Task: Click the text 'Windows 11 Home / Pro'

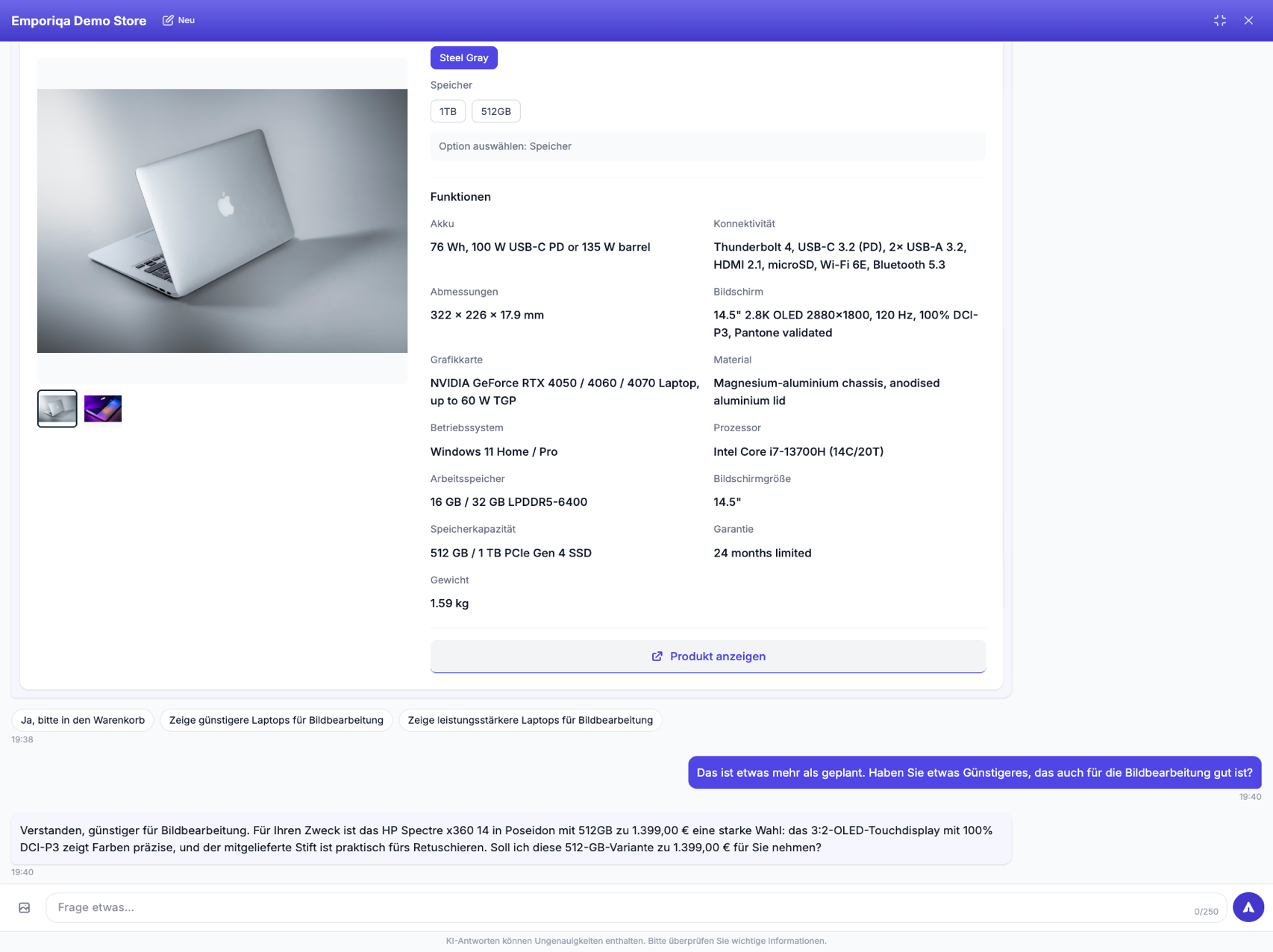Action: (x=494, y=451)
